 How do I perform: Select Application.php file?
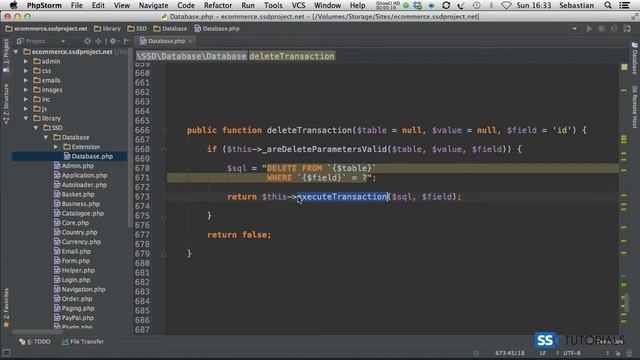80,175
